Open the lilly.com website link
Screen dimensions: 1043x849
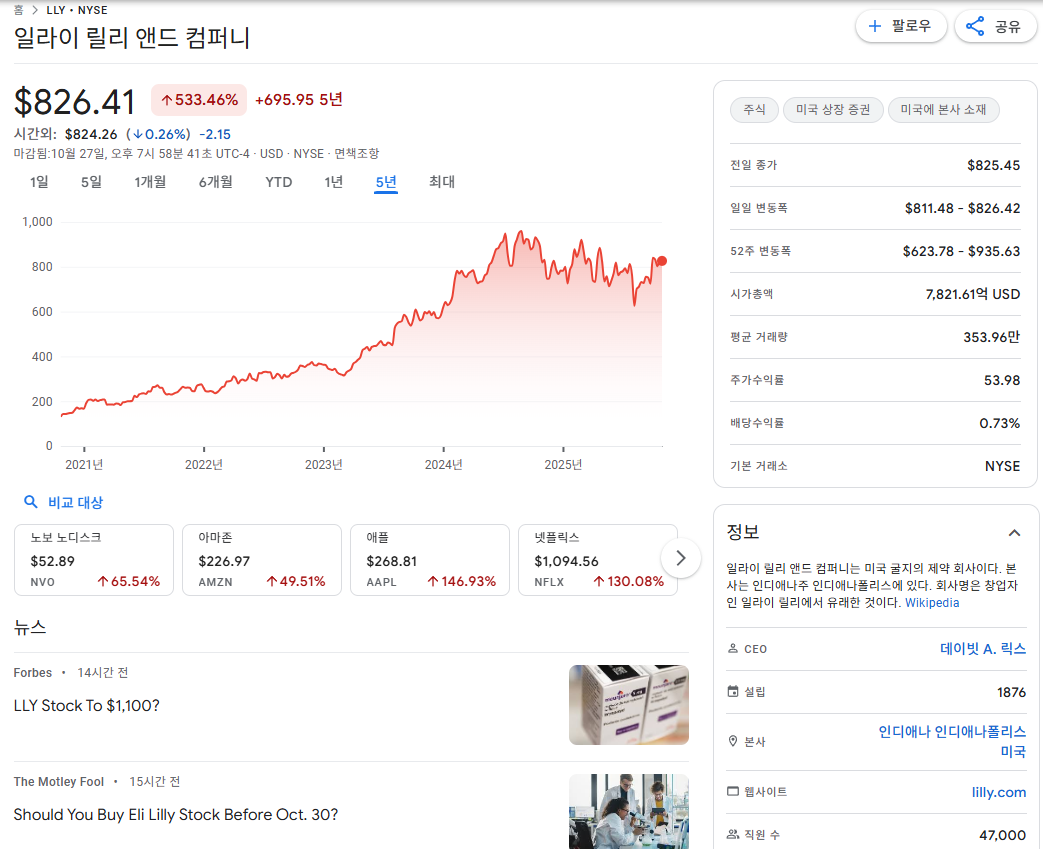(998, 792)
